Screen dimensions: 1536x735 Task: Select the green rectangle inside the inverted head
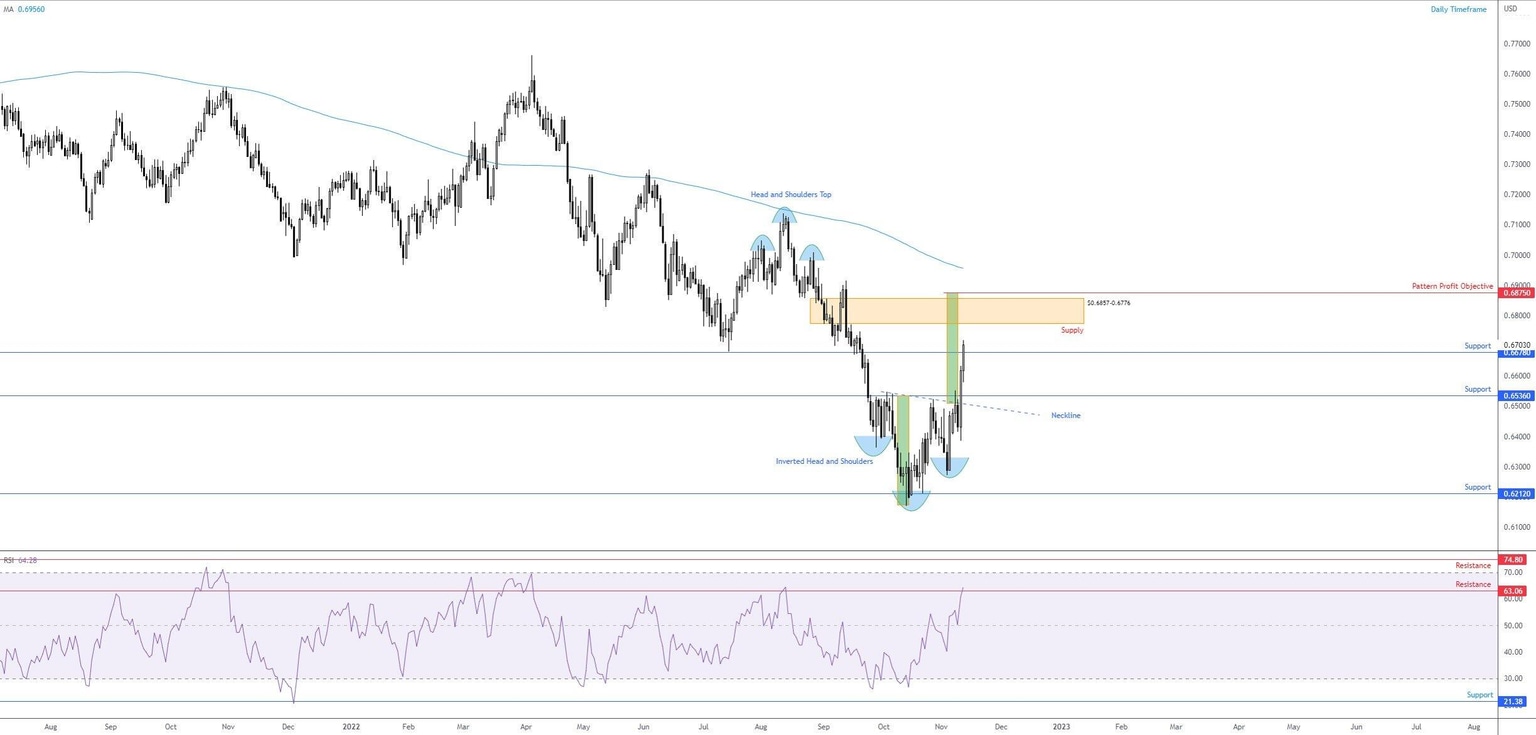pos(903,450)
